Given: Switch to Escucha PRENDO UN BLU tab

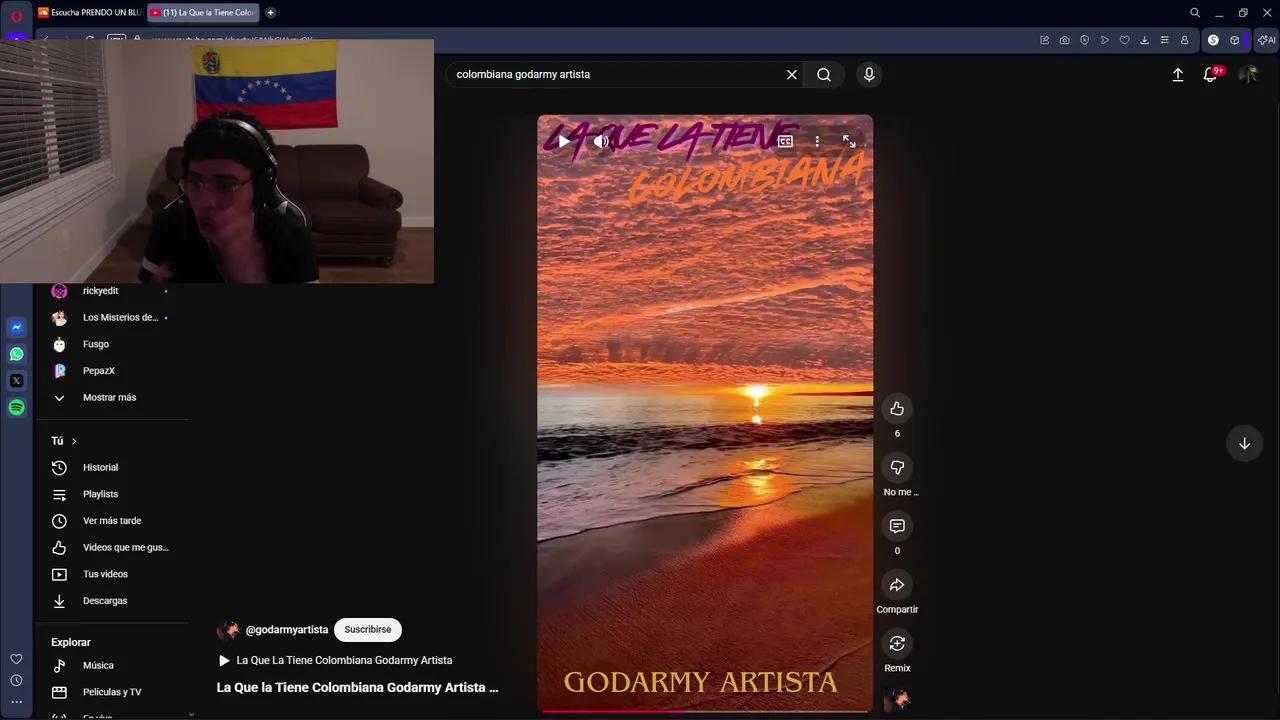Looking at the screenshot, I should [x=90, y=13].
